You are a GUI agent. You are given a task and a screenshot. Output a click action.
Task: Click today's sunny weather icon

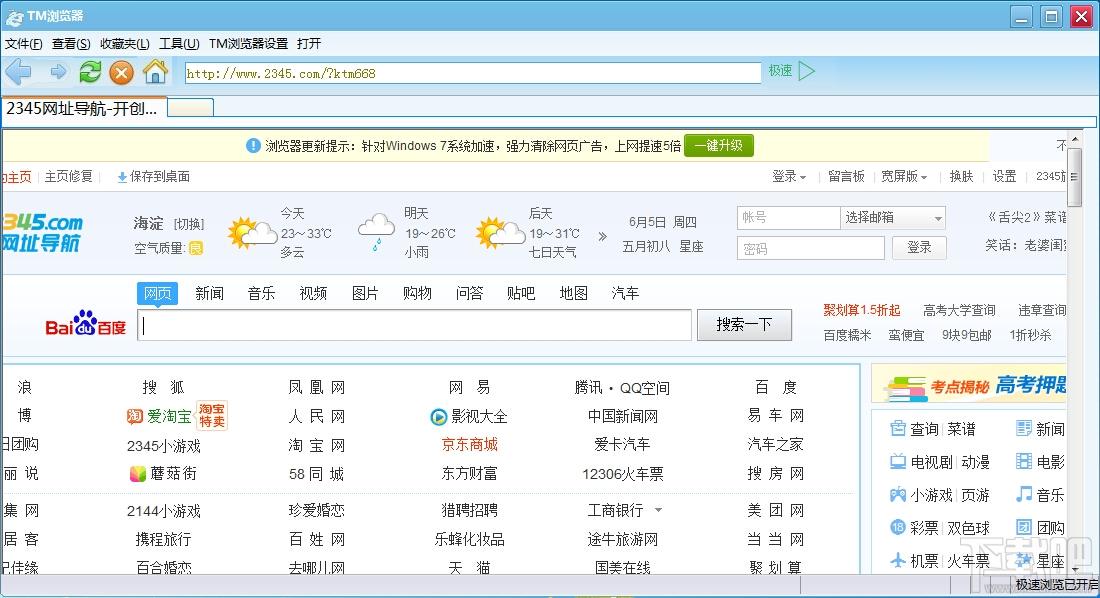[253, 232]
